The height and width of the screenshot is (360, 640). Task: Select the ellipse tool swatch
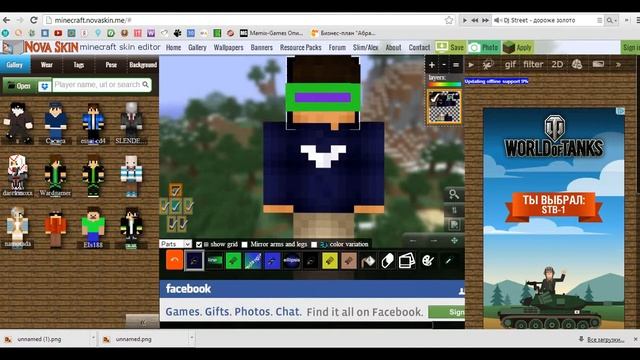pyautogui.click(x=291, y=260)
